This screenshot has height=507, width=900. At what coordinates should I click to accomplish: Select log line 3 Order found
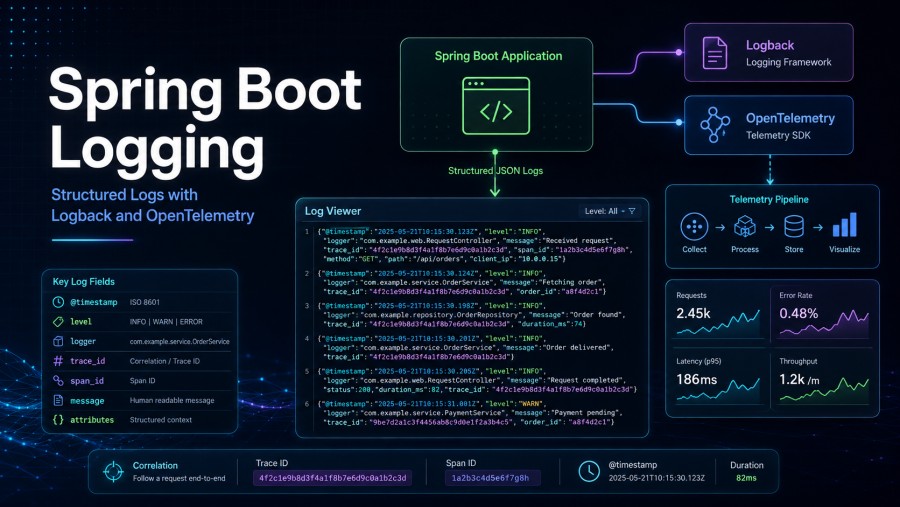pos(471,315)
